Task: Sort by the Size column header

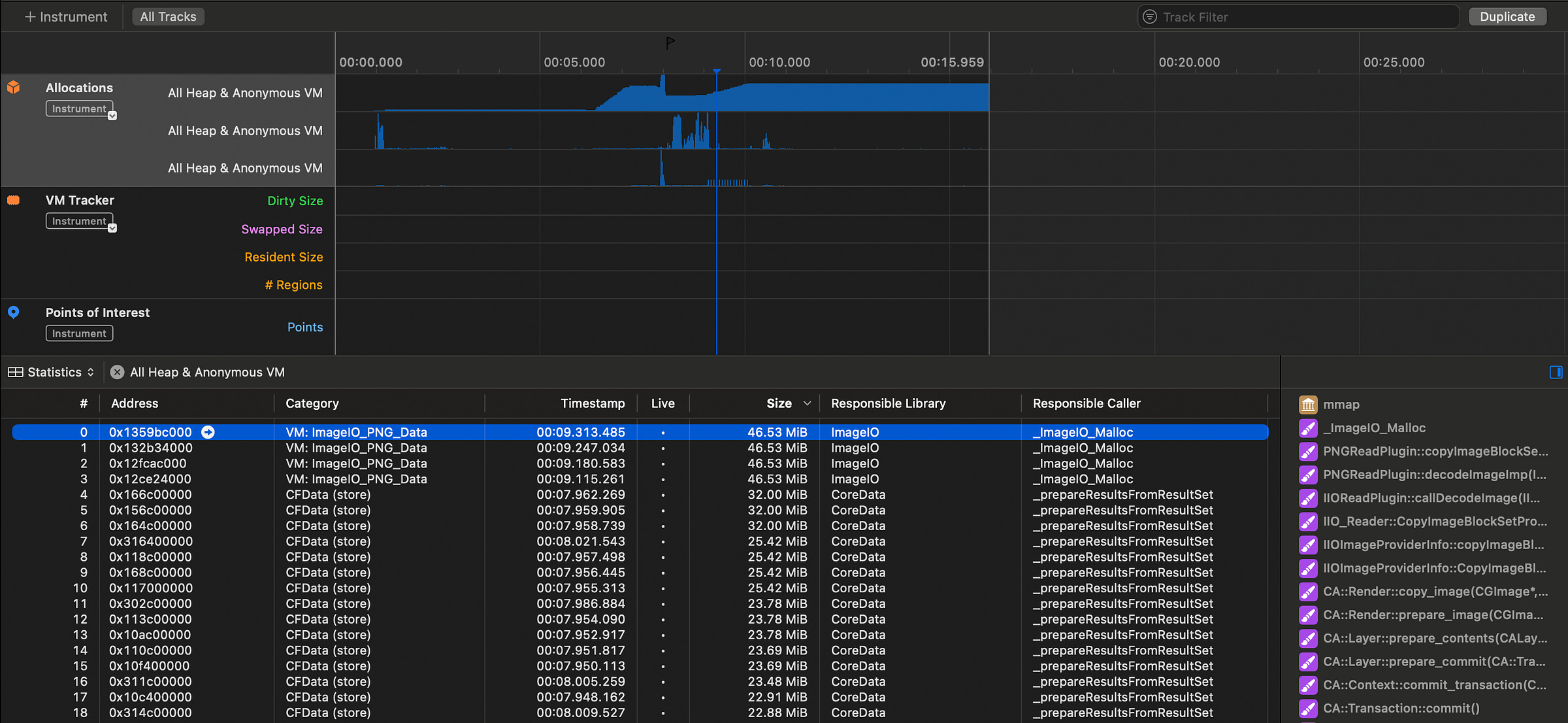Action: click(x=779, y=403)
